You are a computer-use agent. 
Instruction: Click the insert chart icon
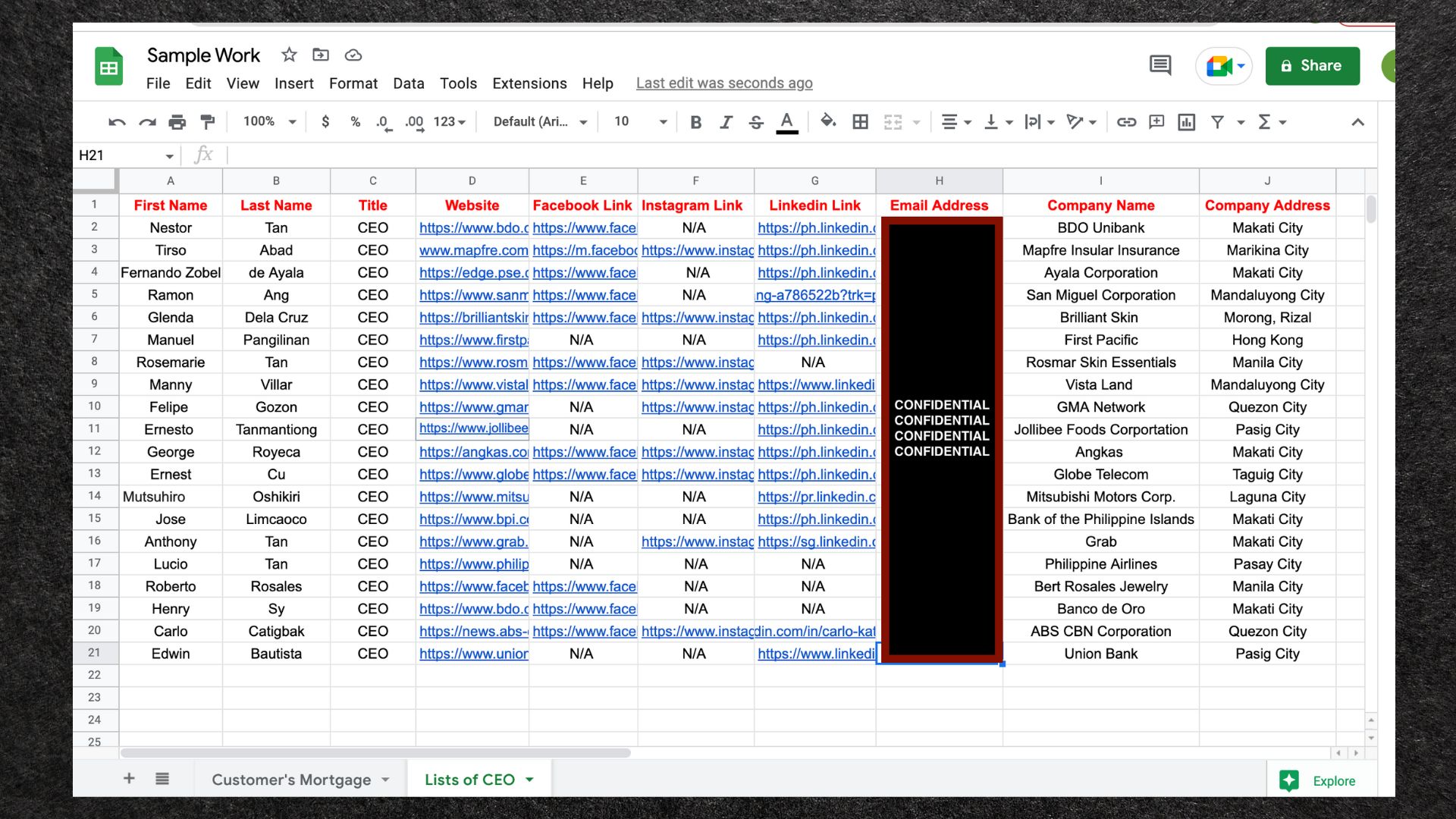click(1186, 122)
